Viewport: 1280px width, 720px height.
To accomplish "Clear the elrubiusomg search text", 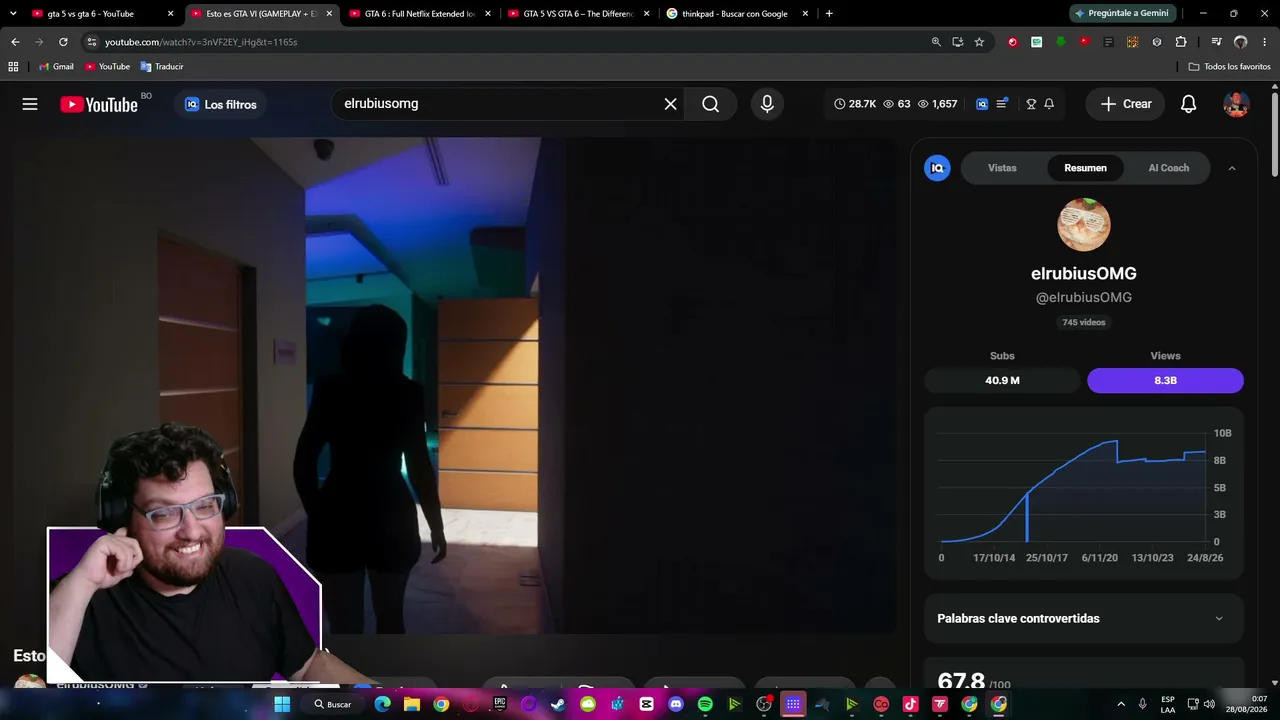I will pyautogui.click(x=671, y=104).
